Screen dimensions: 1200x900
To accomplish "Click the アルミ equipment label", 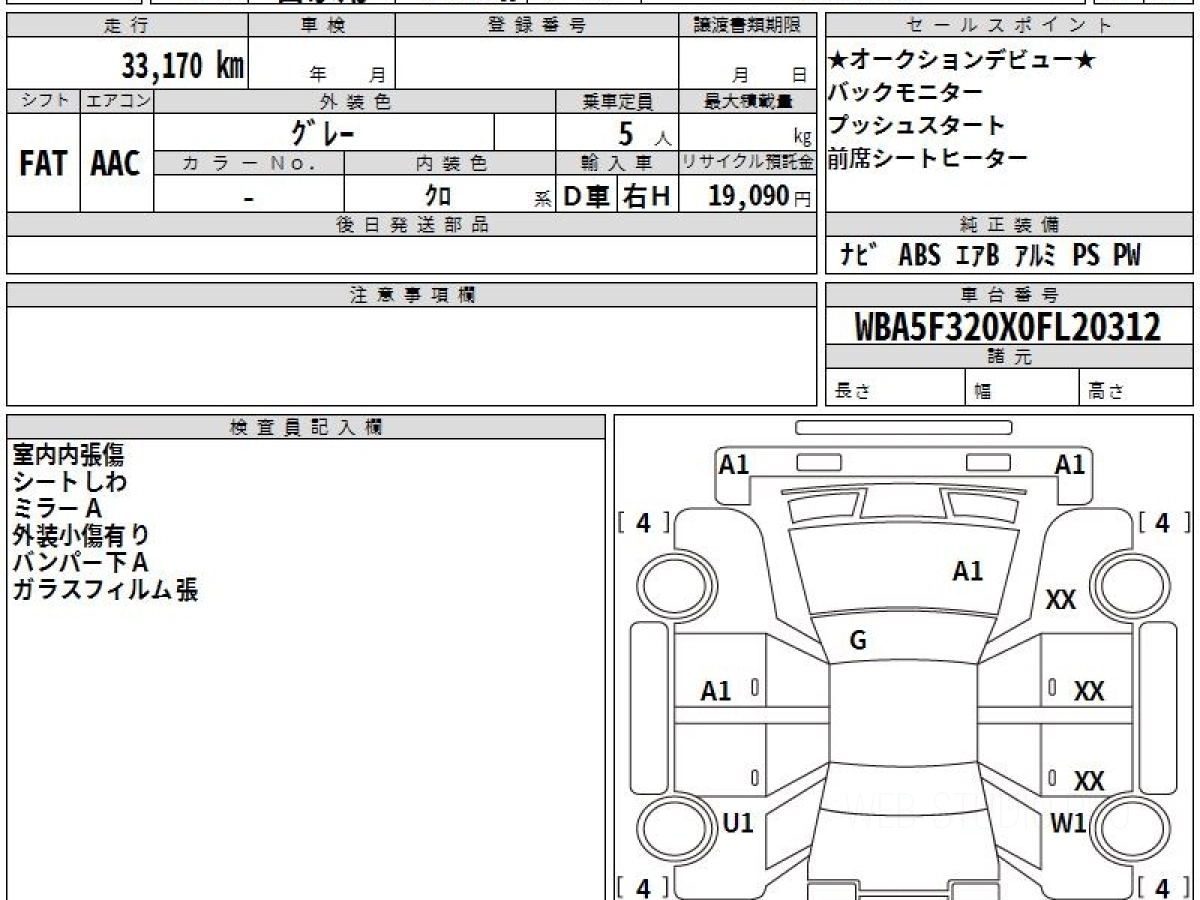I will tap(1035, 255).
